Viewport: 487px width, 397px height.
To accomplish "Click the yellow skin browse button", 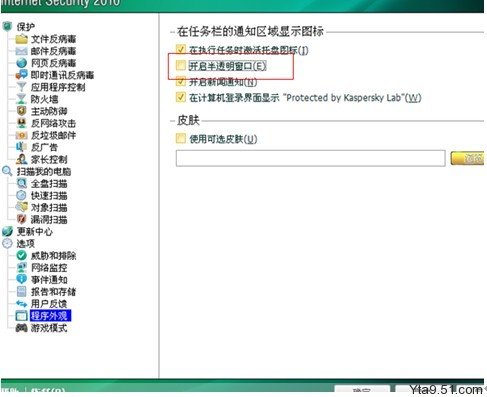I will point(467,158).
